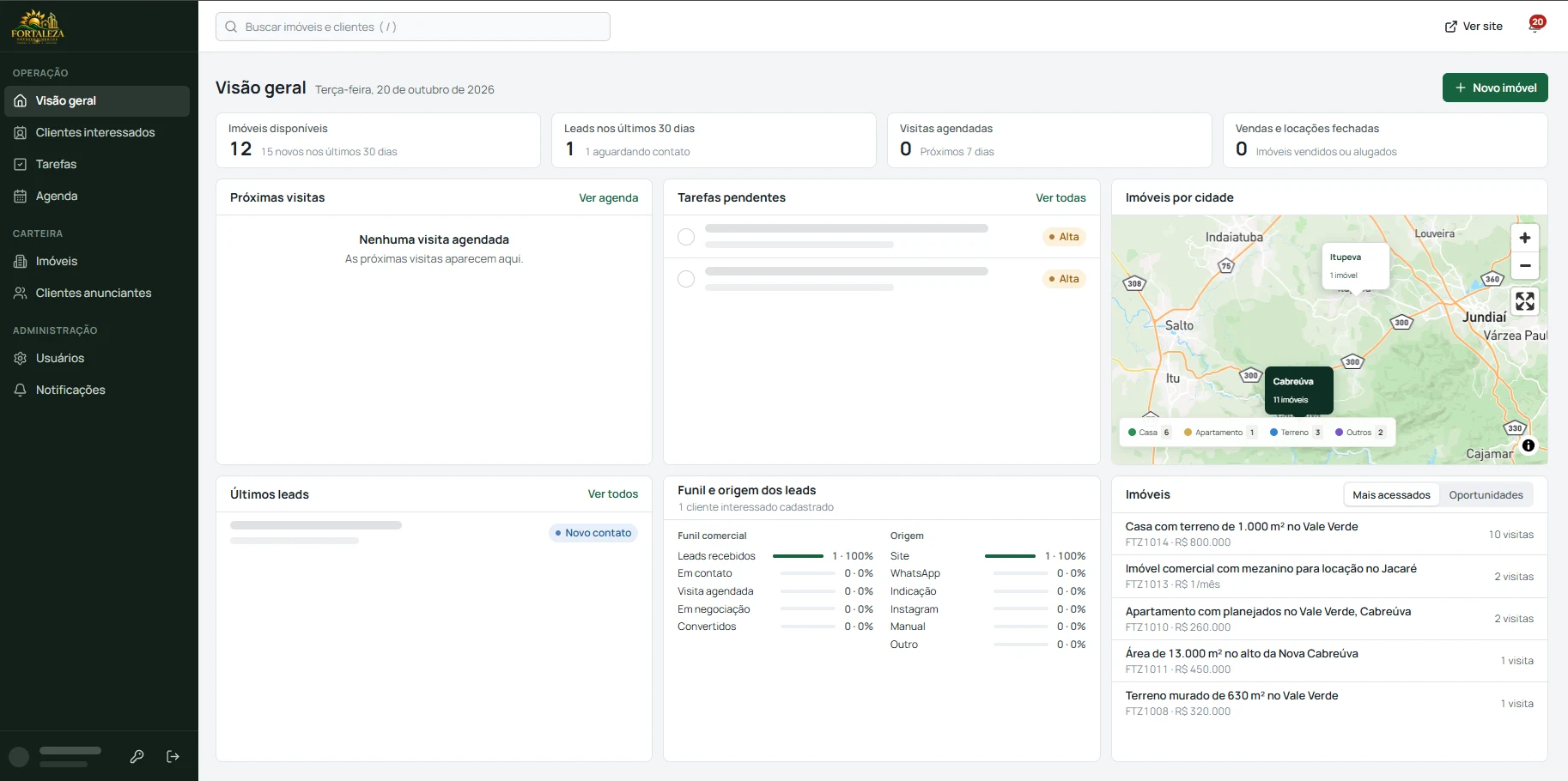Zoom out on the map
The image size is (1568, 781).
[x=1525, y=265]
